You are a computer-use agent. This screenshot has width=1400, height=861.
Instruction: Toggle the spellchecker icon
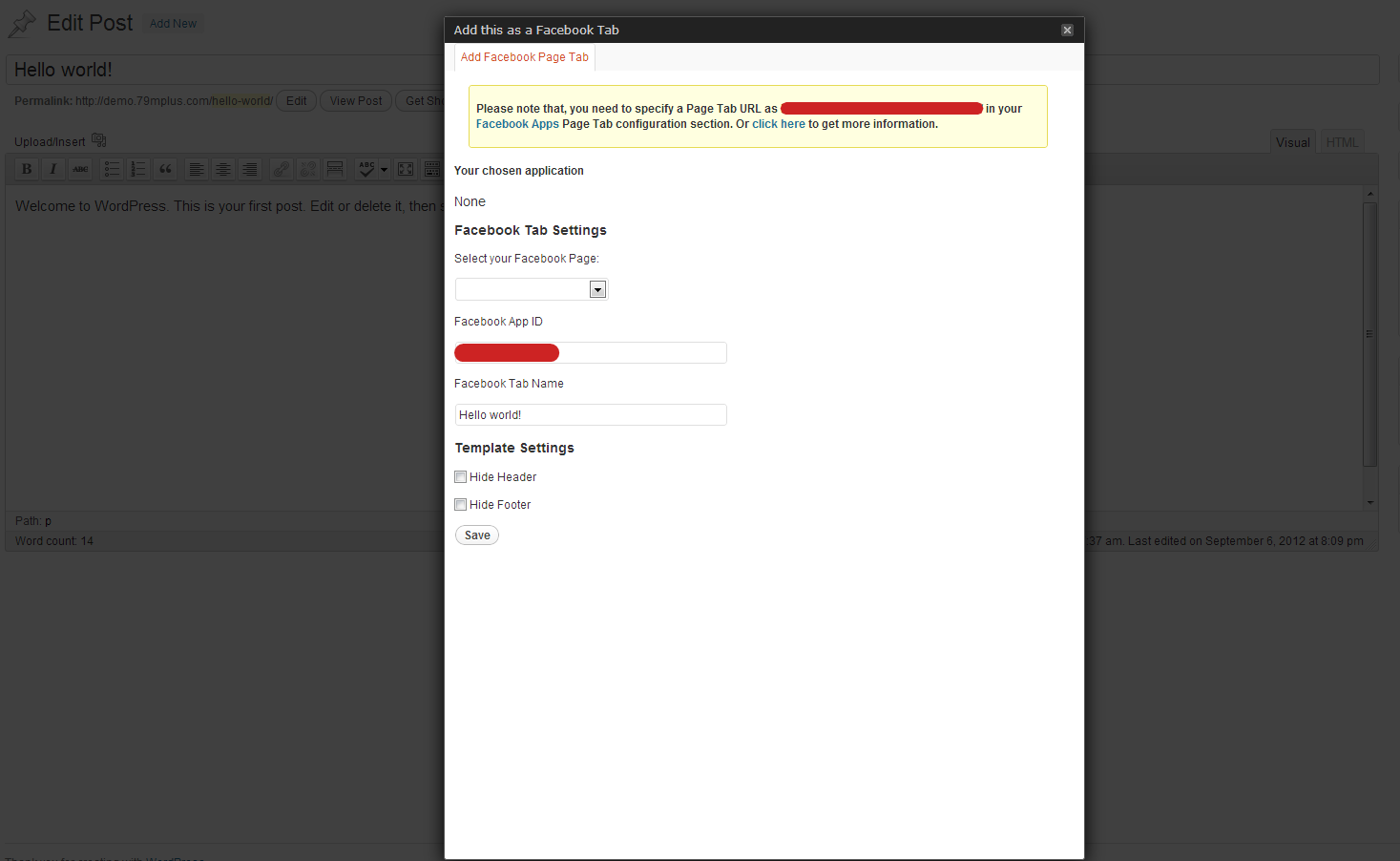366,169
